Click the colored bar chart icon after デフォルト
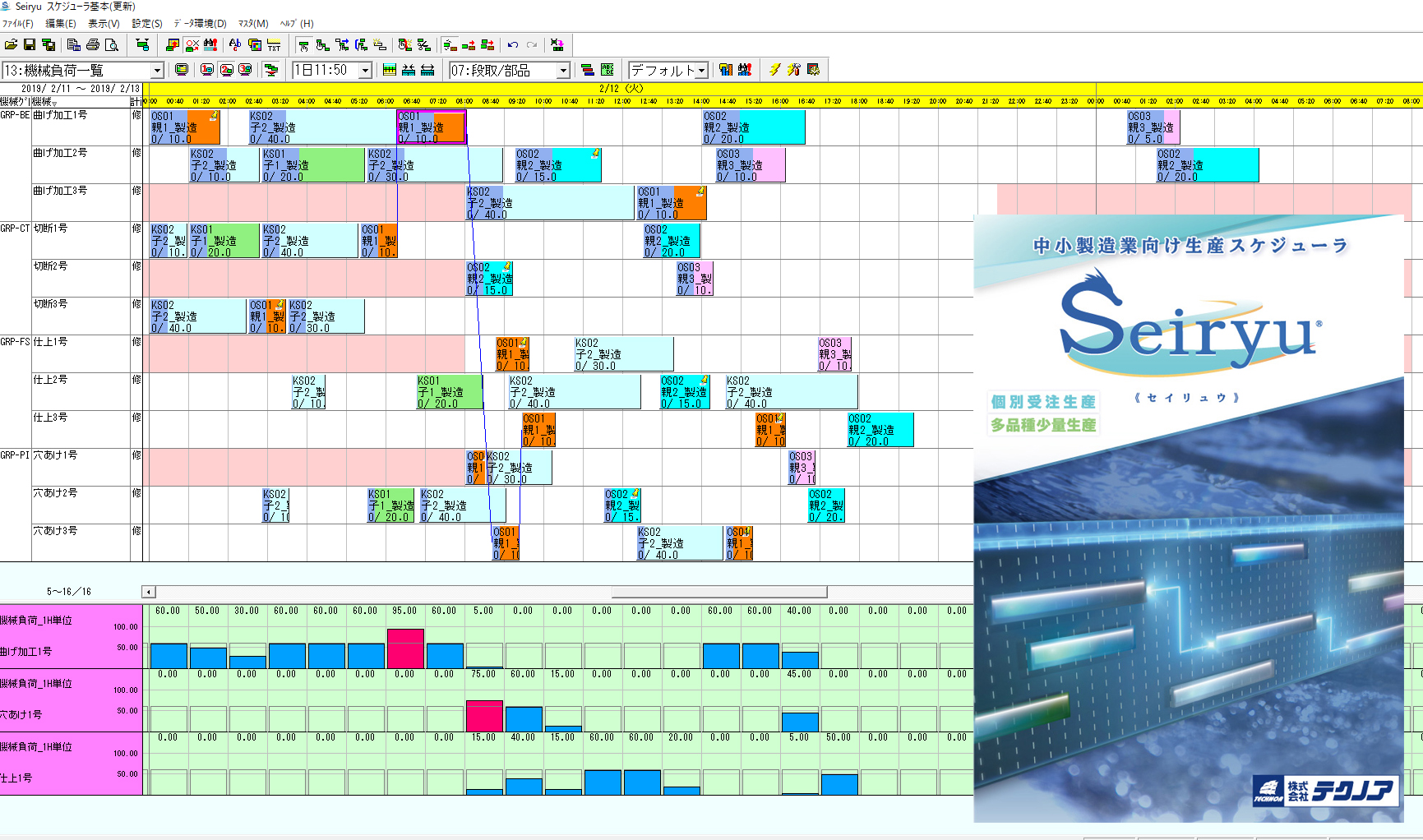The height and width of the screenshot is (840, 1423). pyautogui.click(x=726, y=70)
